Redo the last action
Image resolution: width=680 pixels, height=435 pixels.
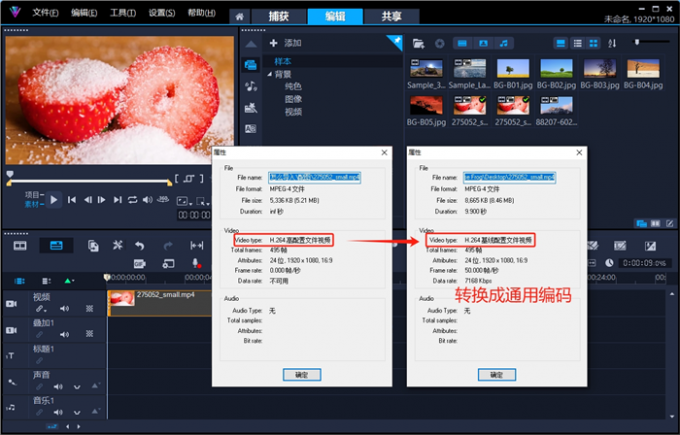click(x=168, y=246)
